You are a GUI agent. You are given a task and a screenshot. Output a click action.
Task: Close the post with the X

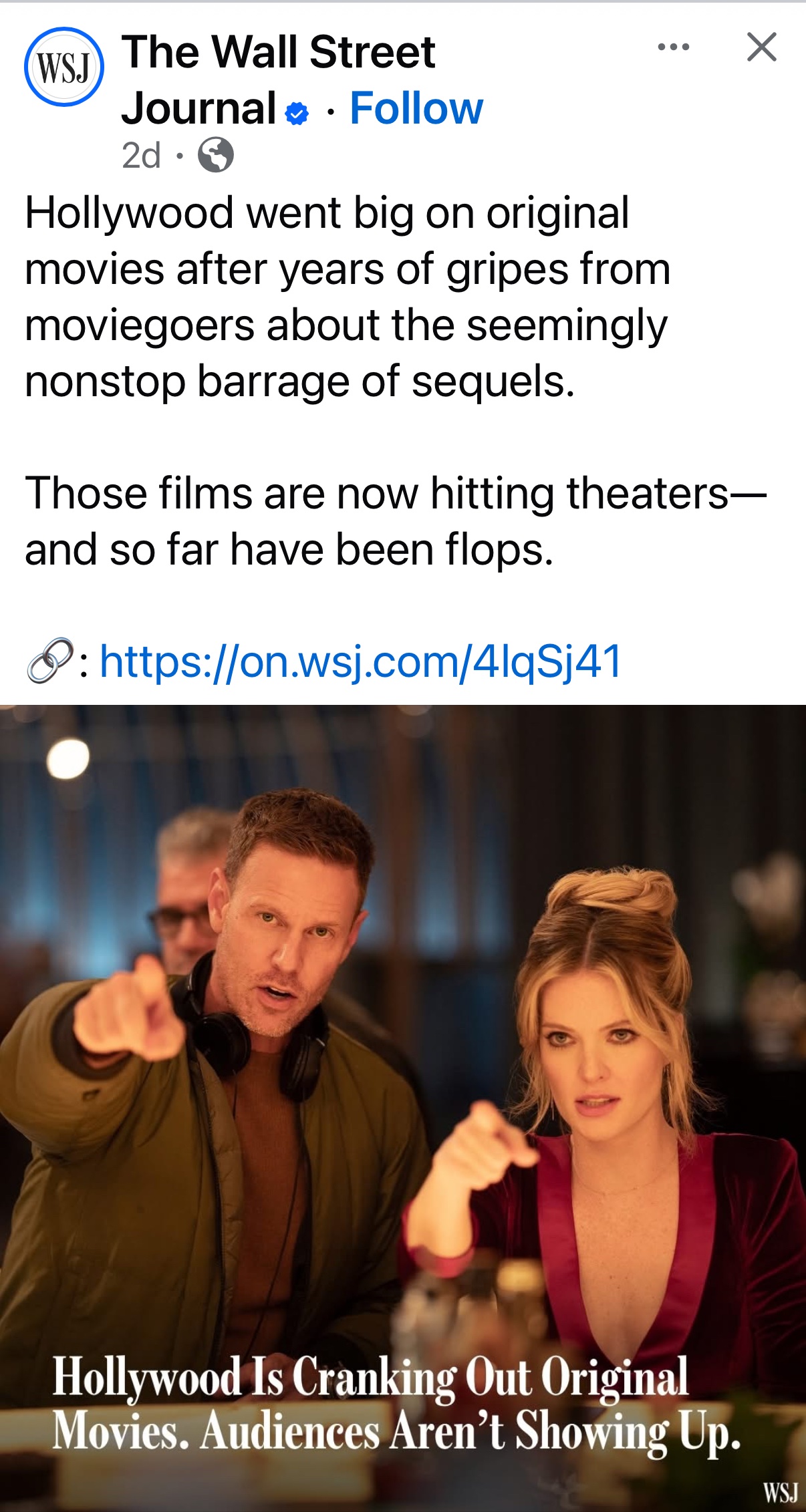pyautogui.click(x=762, y=47)
